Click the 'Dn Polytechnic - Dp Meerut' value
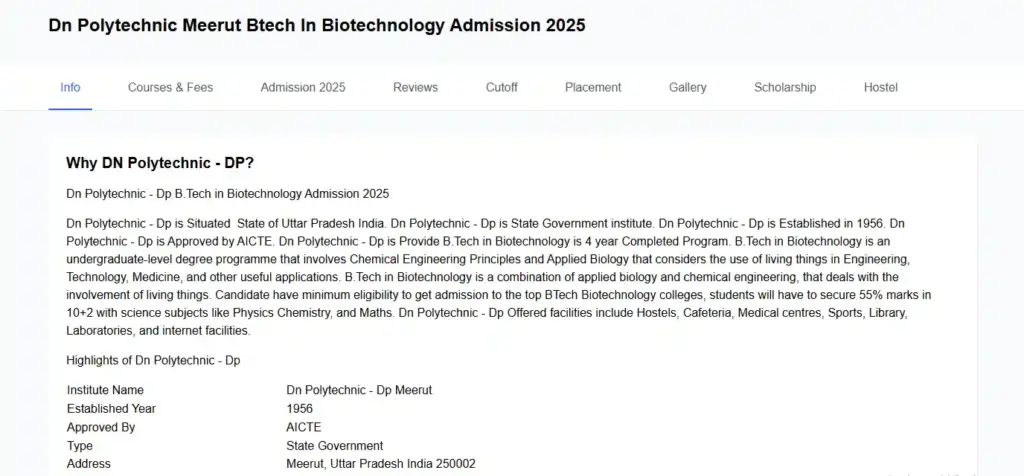Viewport: 1024px width, 476px height. coord(359,390)
